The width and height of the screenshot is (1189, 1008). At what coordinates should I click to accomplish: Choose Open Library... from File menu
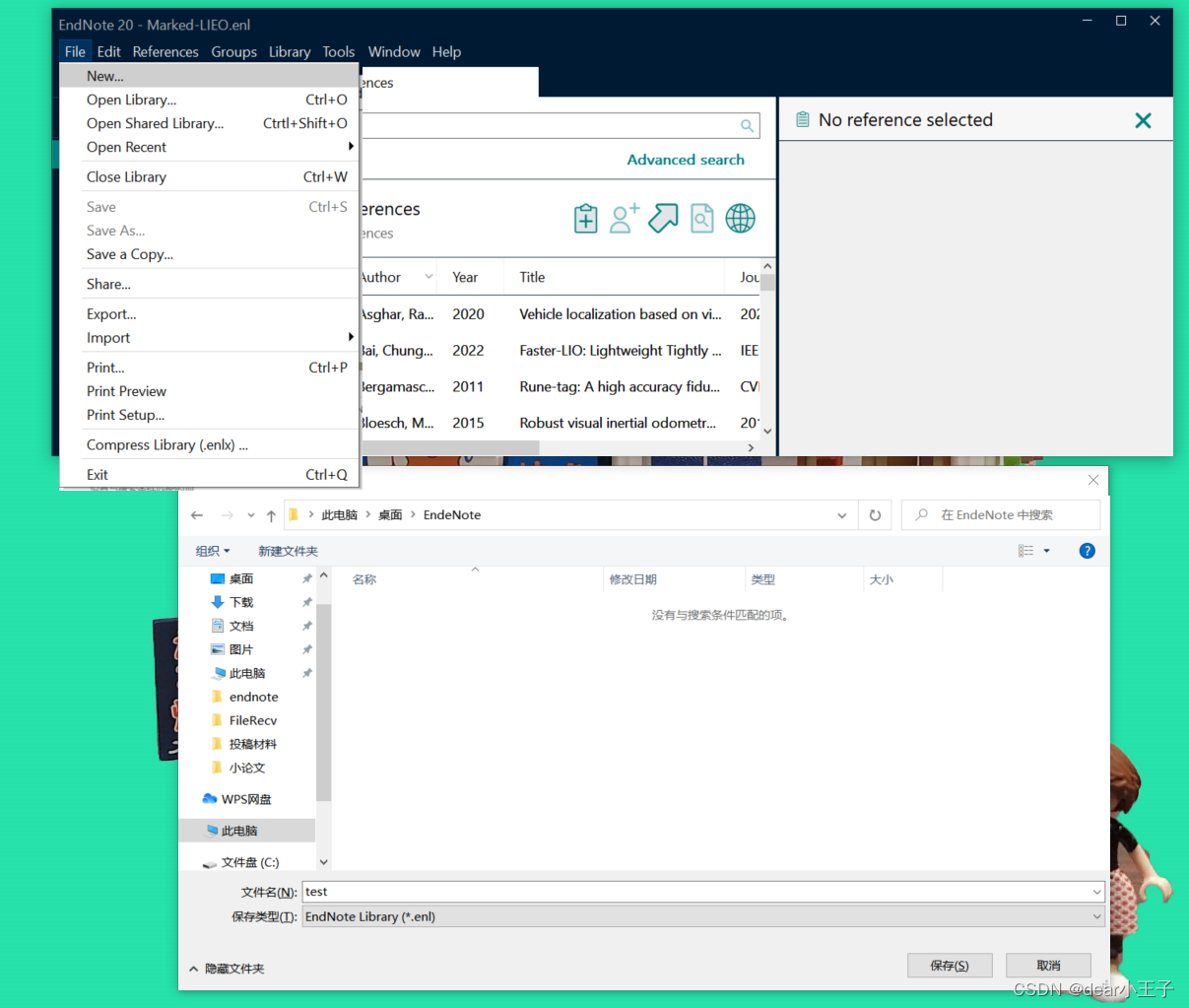pyautogui.click(x=209, y=100)
